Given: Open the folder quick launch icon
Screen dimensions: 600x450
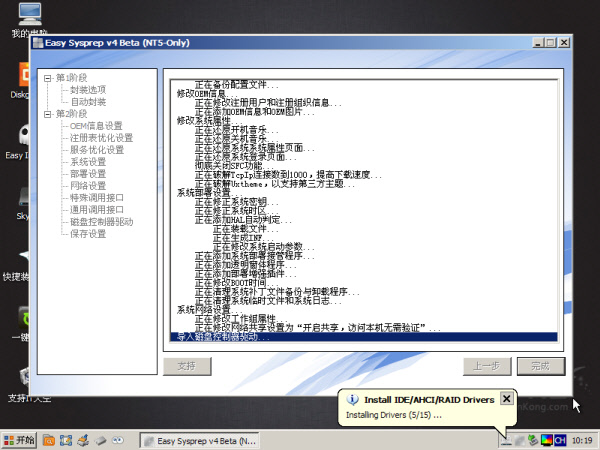Looking at the screenshot, I should point(49,440).
